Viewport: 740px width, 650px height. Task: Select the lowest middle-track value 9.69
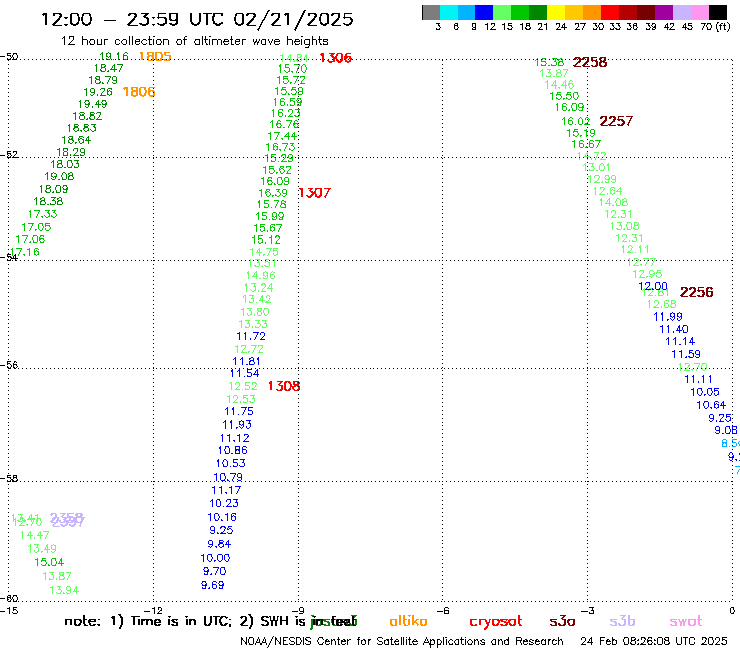(x=212, y=585)
